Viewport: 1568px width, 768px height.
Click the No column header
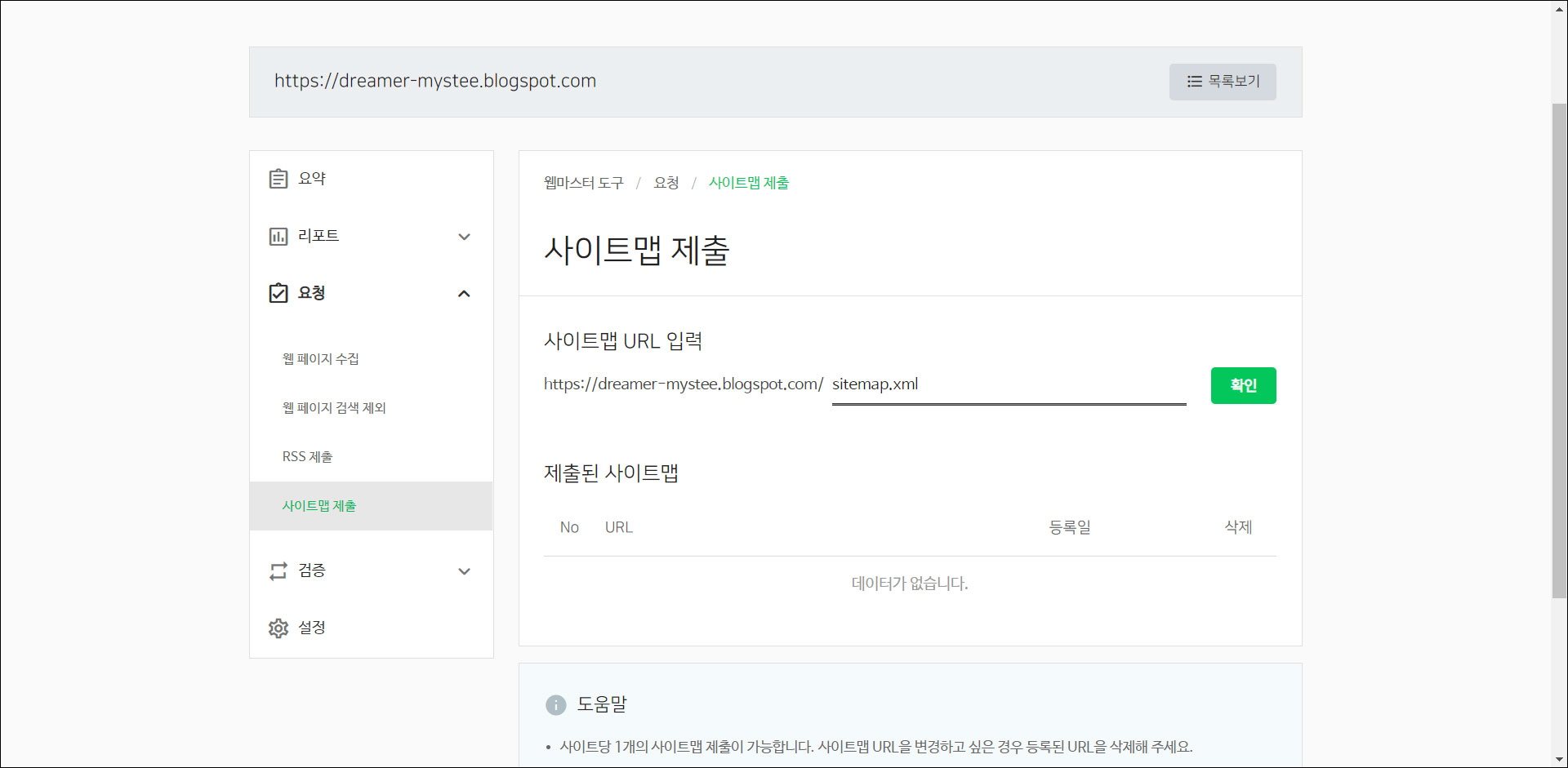click(x=569, y=527)
